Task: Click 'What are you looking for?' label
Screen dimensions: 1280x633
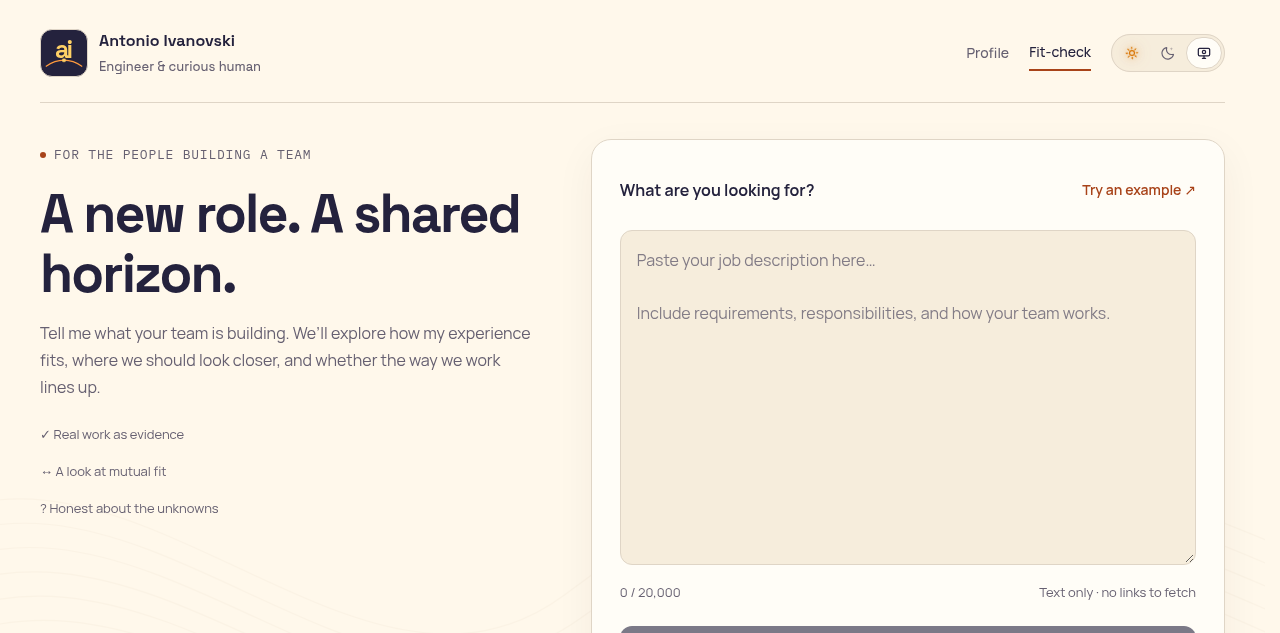Action: [x=717, y=190]
